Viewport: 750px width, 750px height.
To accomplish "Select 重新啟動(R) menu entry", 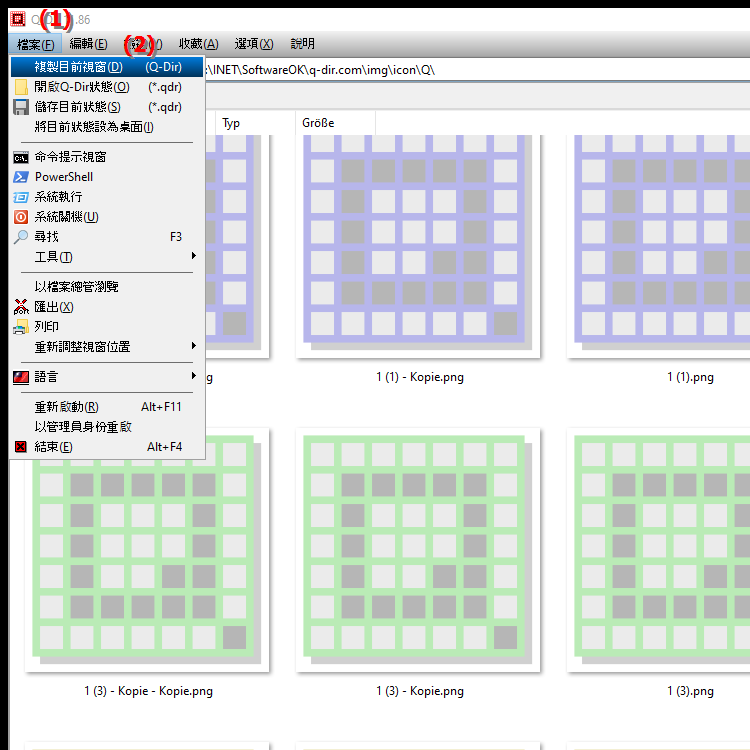I will coord(107,407).
